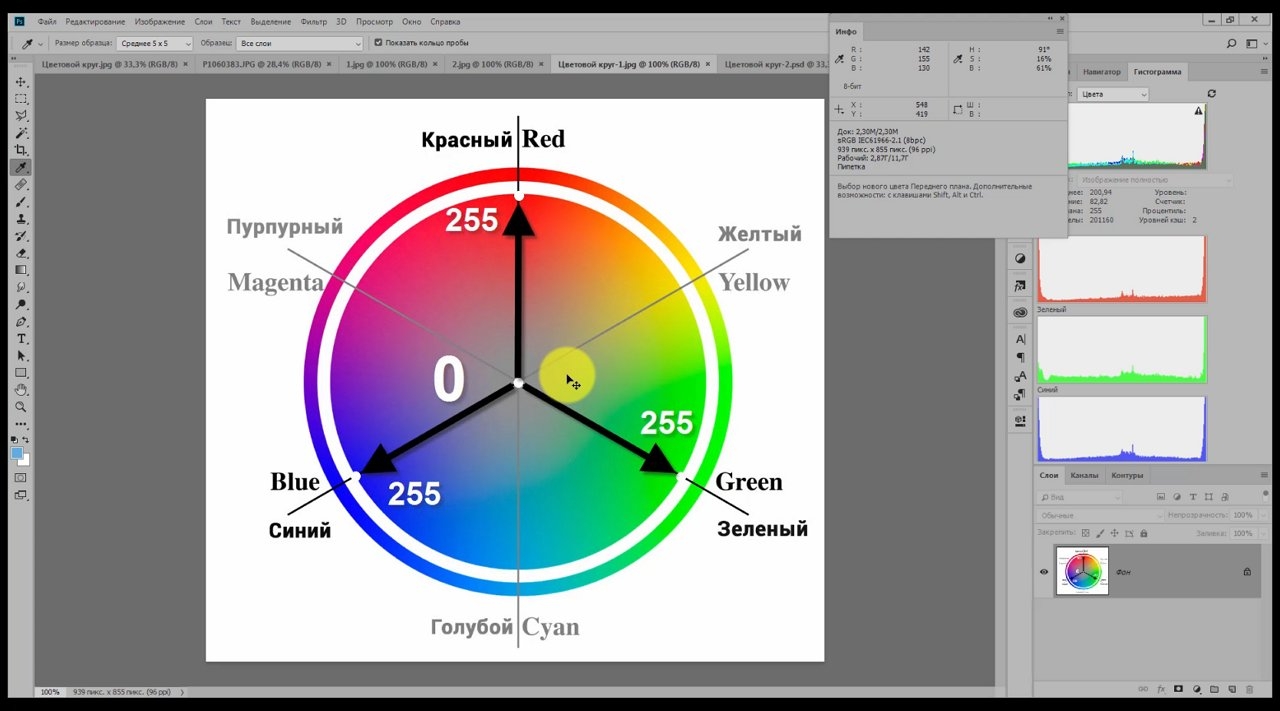The height and width of the screenshot is (711, 1280).
Task: Select the Horizontal Type tool
Action: point(21,339)
